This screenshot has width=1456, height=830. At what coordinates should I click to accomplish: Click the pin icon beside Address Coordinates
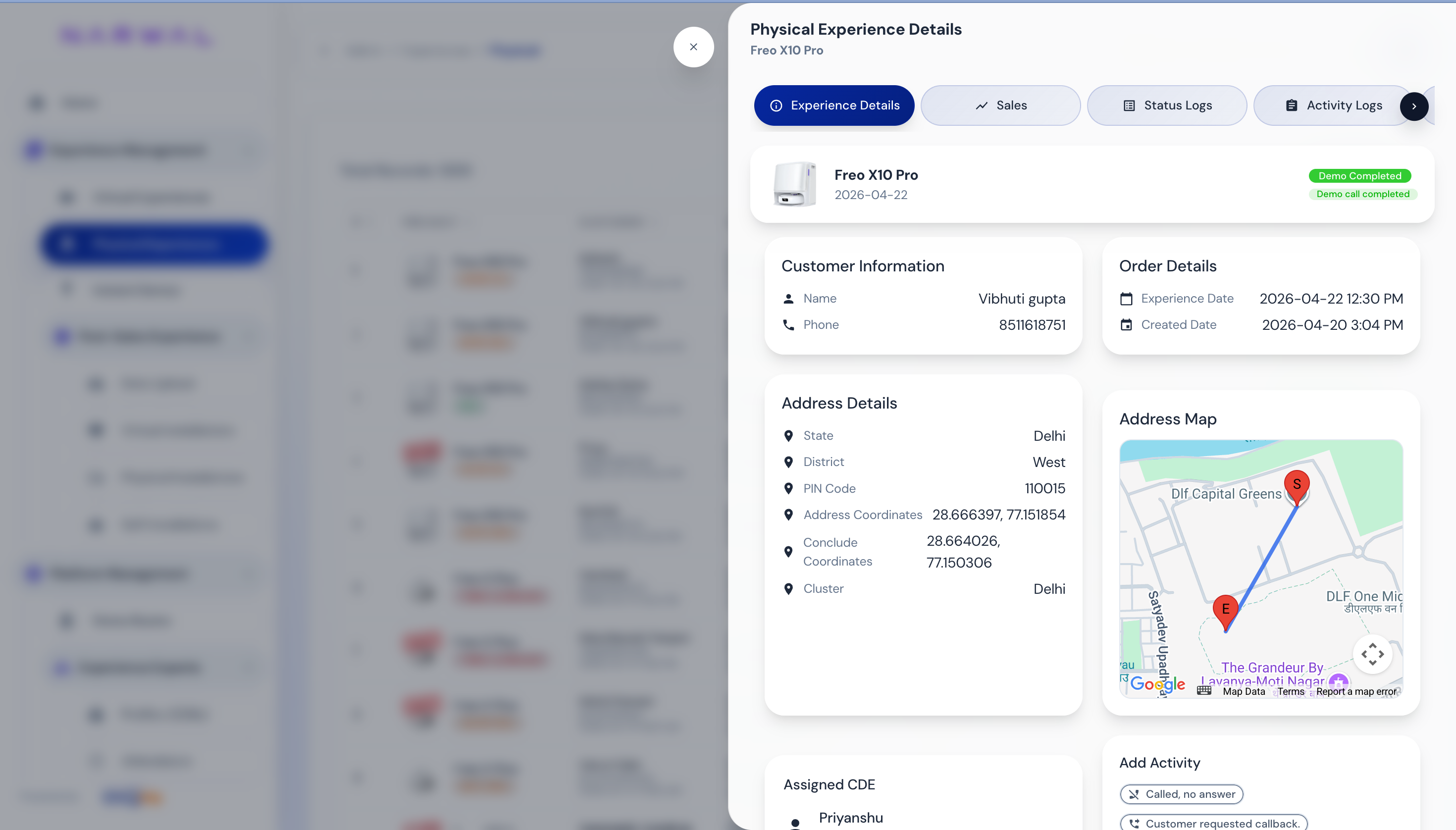pyautogui.click(x=788, y=515)
